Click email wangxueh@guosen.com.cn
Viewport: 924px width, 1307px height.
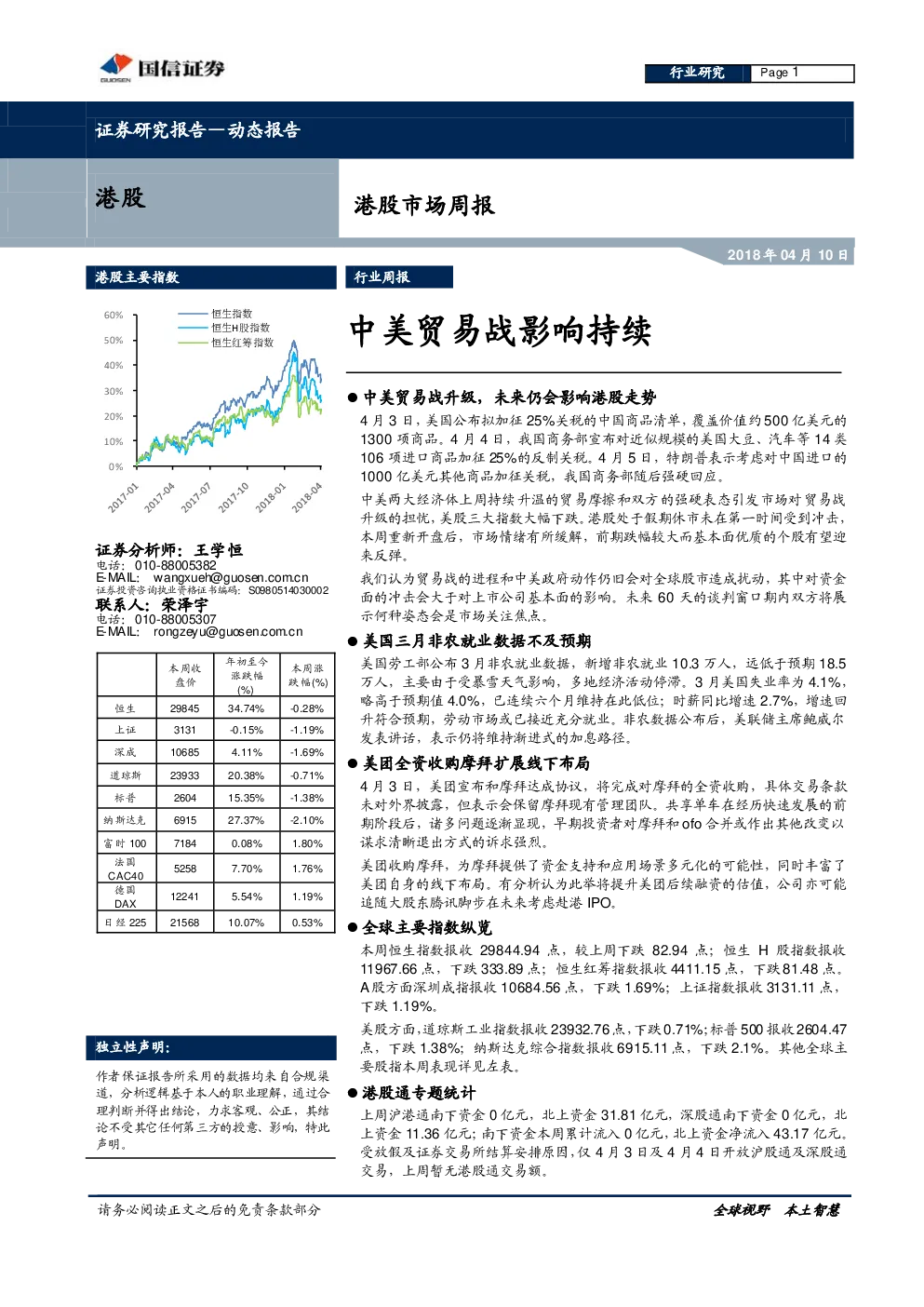pos(231,577)
